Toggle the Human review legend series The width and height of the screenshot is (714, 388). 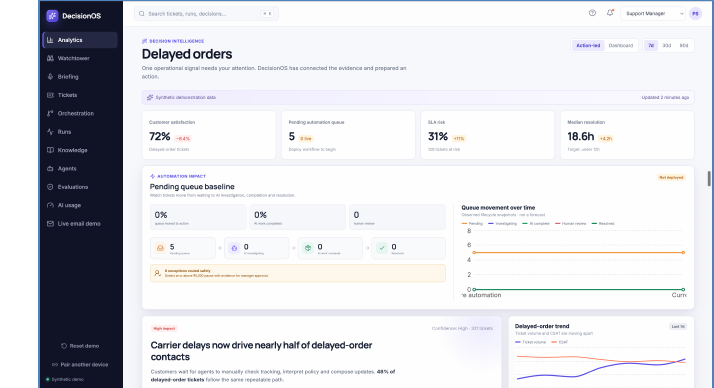point(571,224)
